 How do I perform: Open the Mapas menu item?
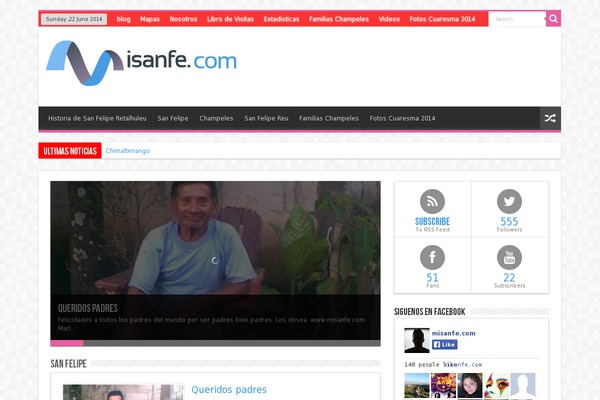150,19
